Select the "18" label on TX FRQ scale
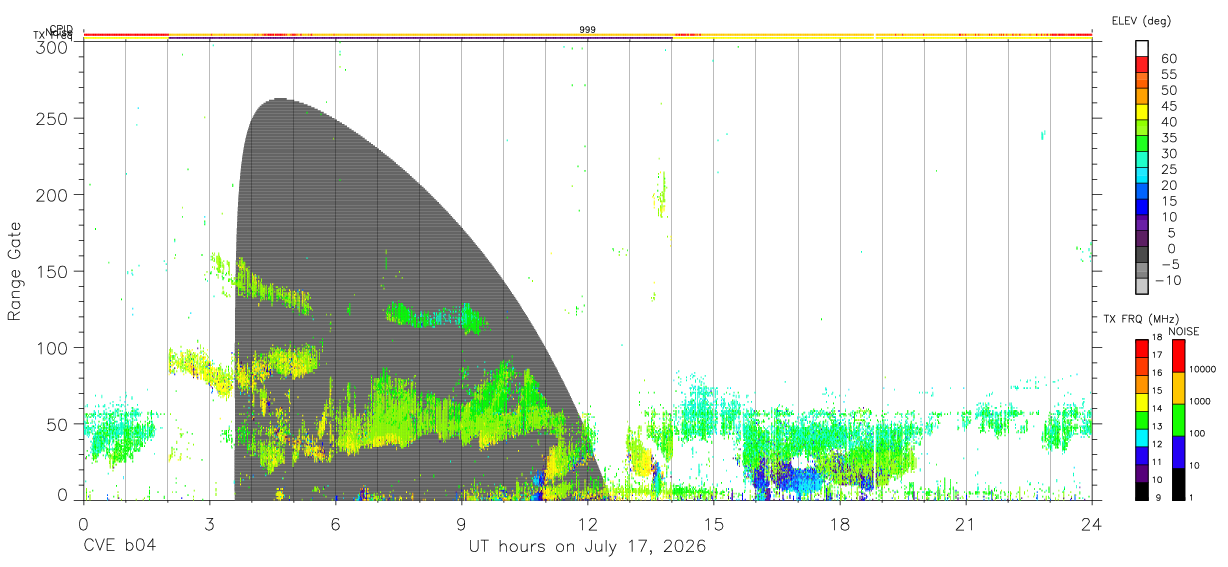1228x567 pixels. pyautogui.click(x=1157, y=336)
